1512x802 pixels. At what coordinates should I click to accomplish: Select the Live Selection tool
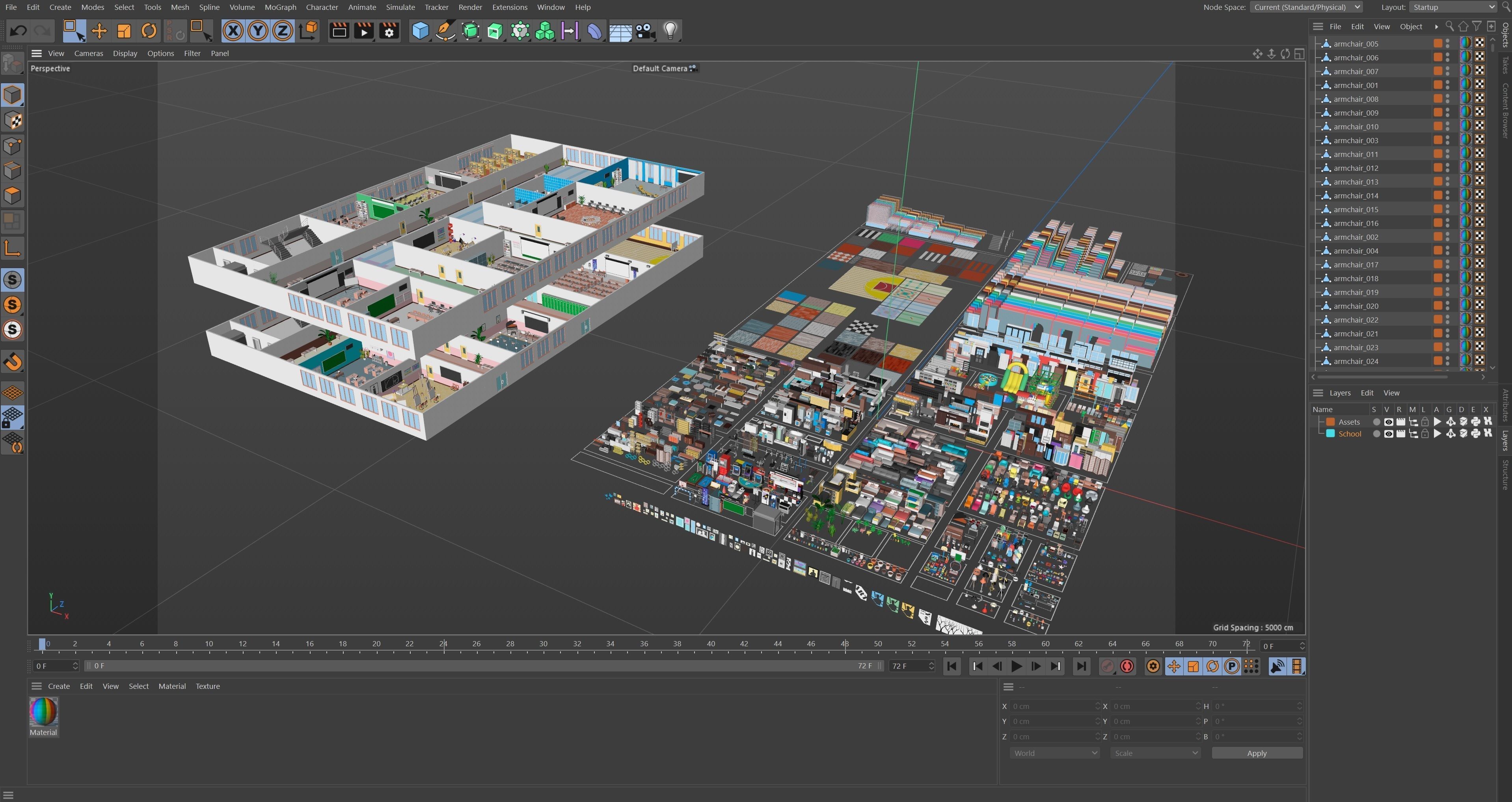[74, 30]
